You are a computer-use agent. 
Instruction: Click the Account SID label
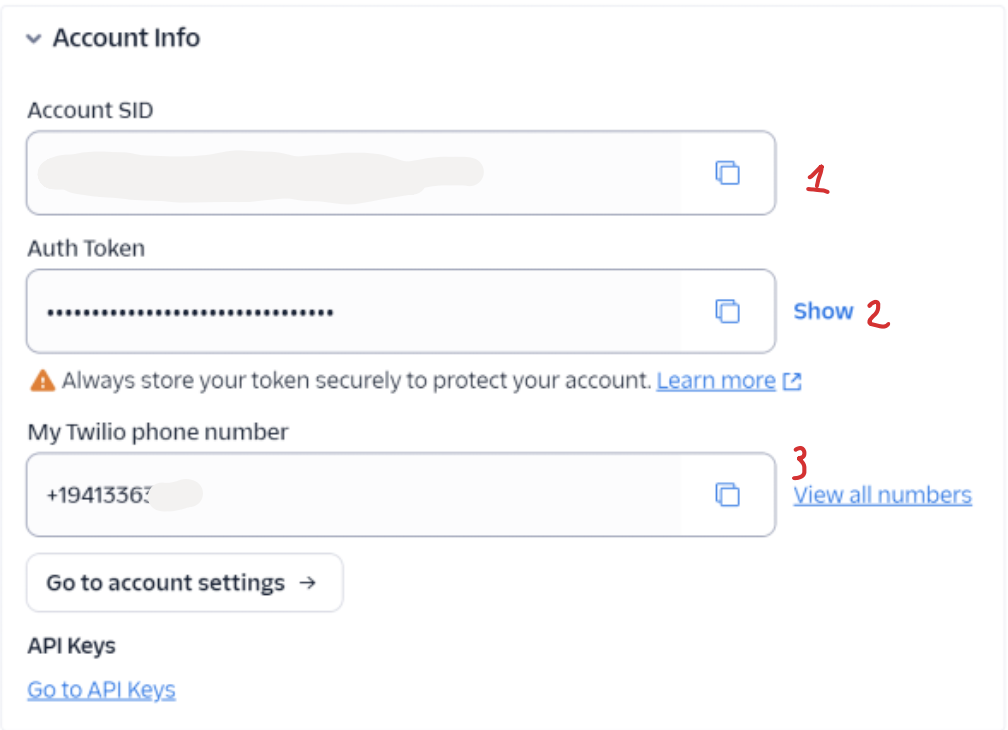(x=90, y=110)
